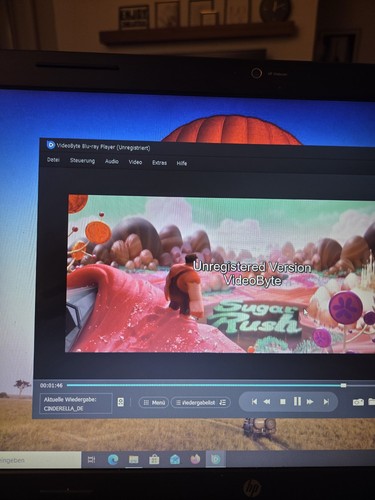The image size is (375, 500).
Task: Click the playing video frame
Action: tap(220, 274)
